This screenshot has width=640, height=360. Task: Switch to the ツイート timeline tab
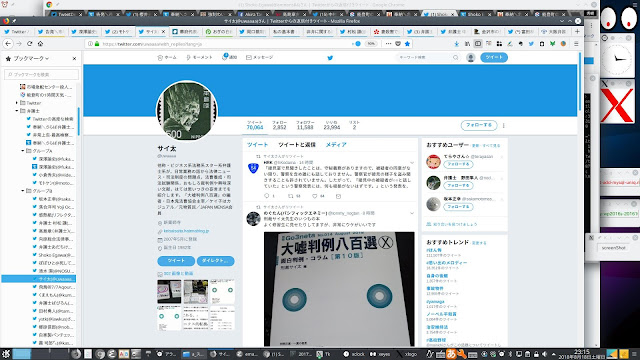click(x=258, y=144)
